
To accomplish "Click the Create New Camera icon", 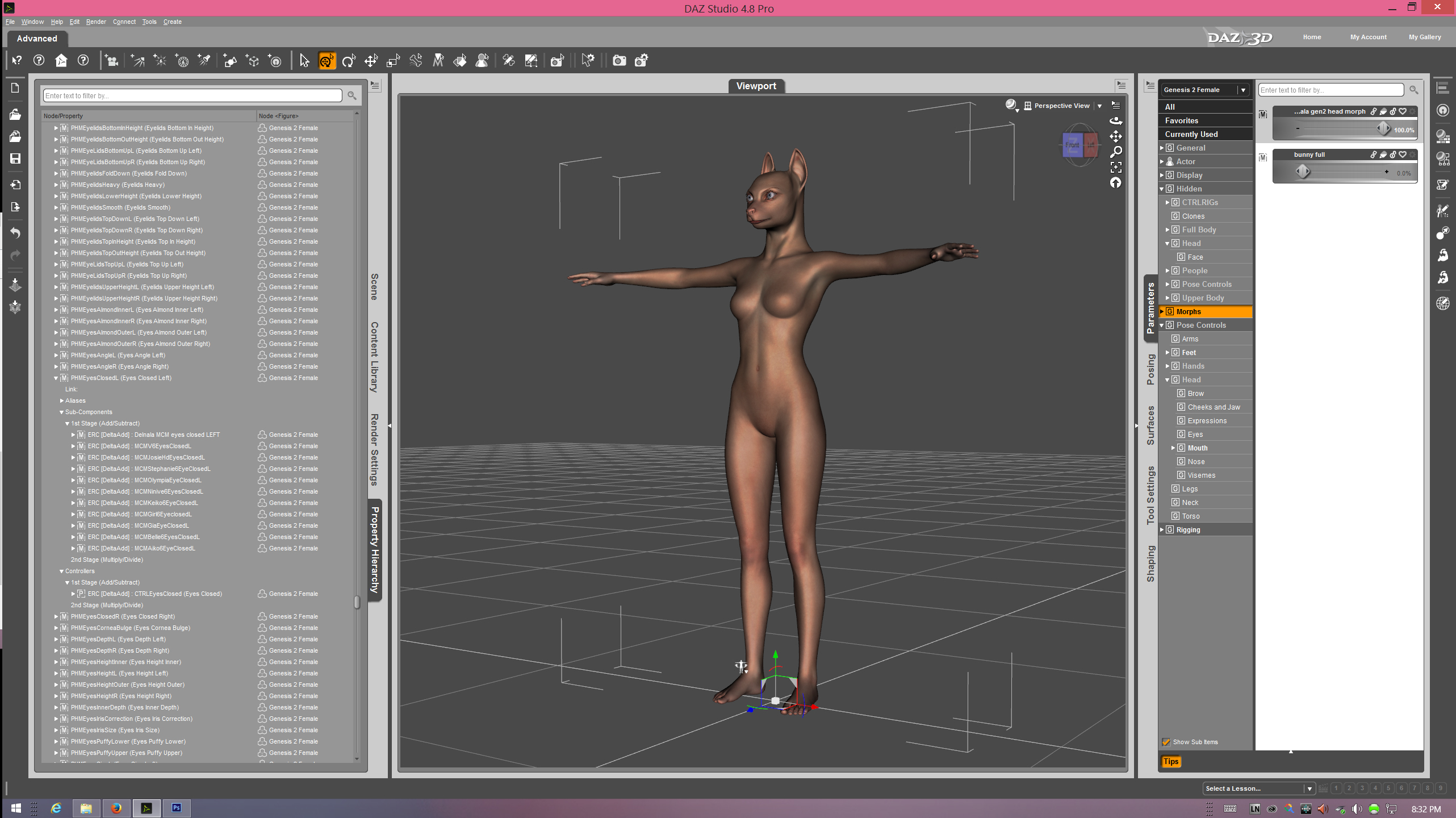I will coord(111,61).
